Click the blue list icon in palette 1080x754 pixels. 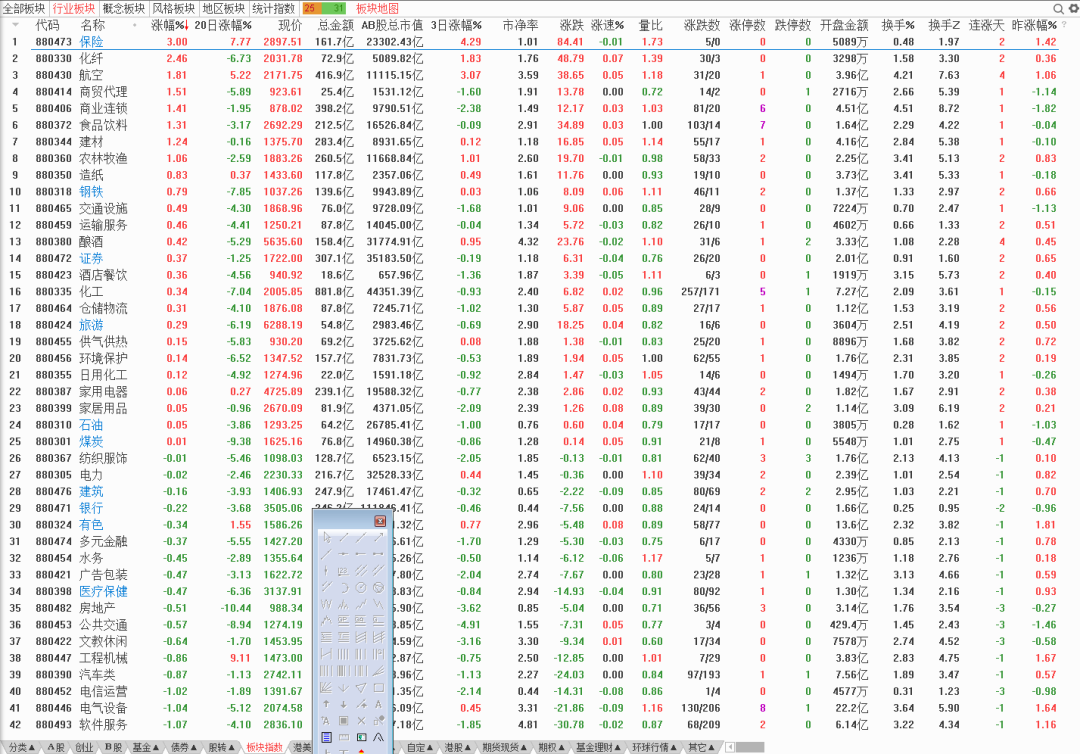[326, 737]
